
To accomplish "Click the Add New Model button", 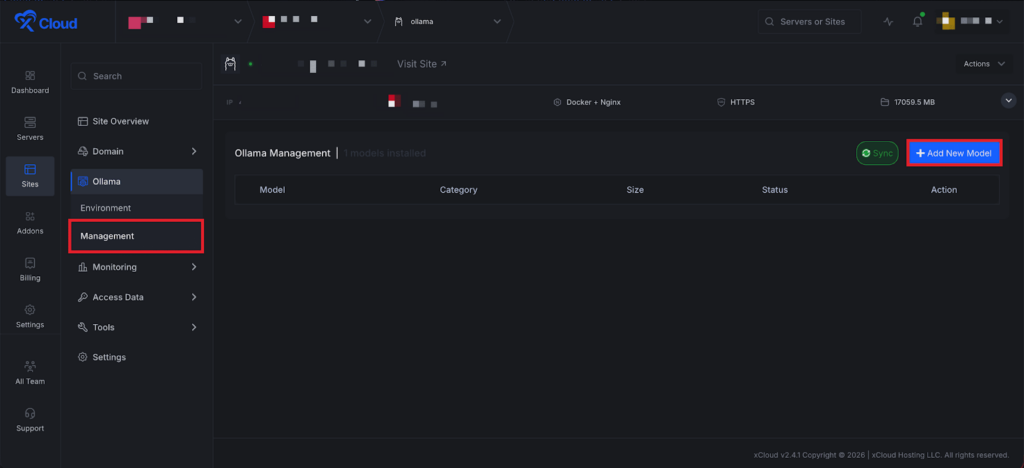I will (x=953, y=153).
